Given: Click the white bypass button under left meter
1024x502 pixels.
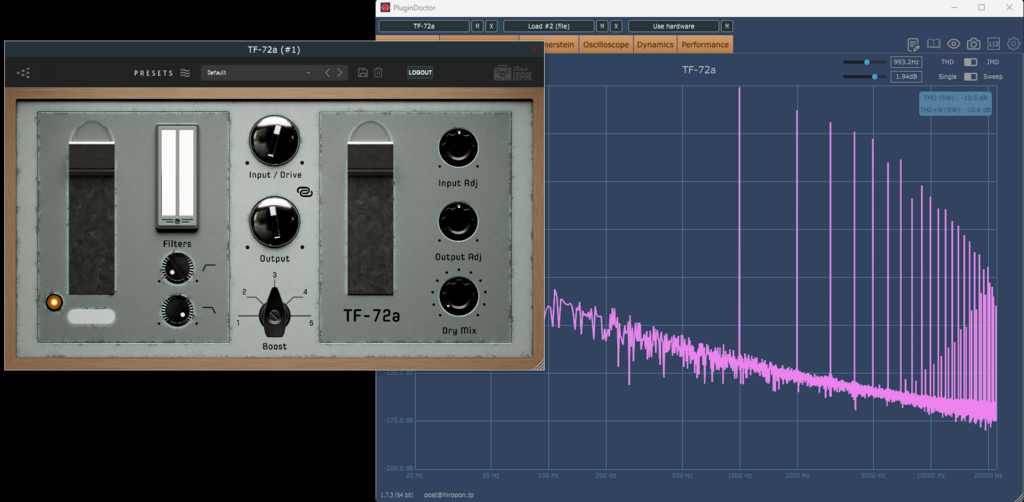Looking at the screenshot, I should 91,317.
